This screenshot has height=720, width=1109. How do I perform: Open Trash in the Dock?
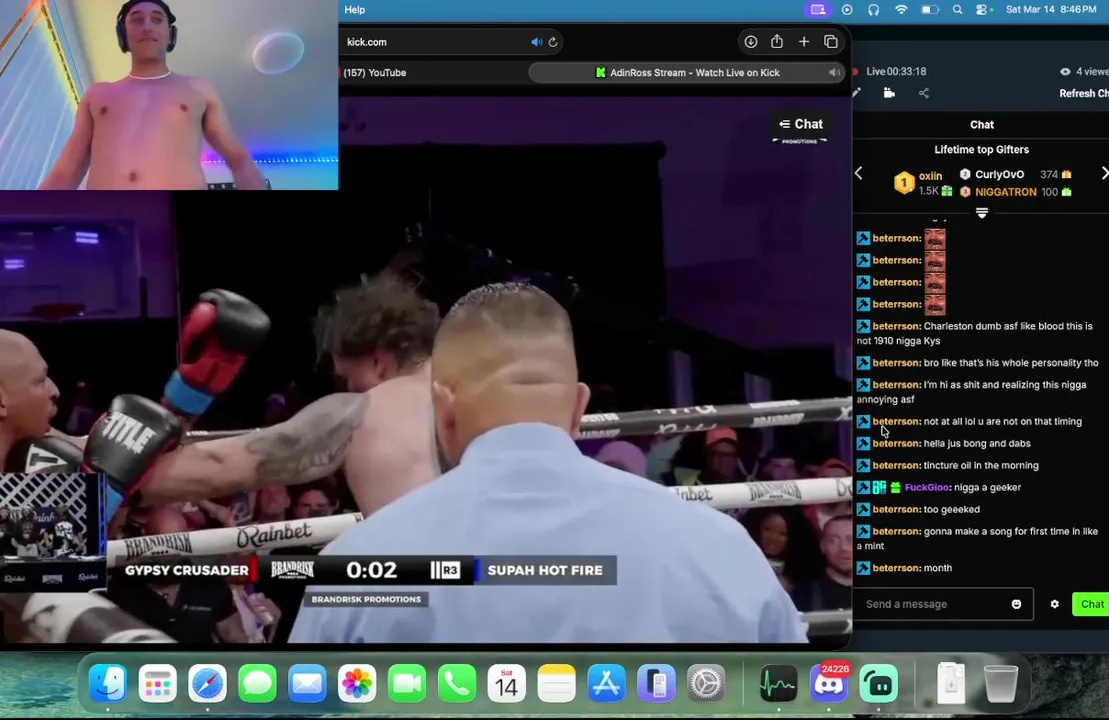point(1001,683)
